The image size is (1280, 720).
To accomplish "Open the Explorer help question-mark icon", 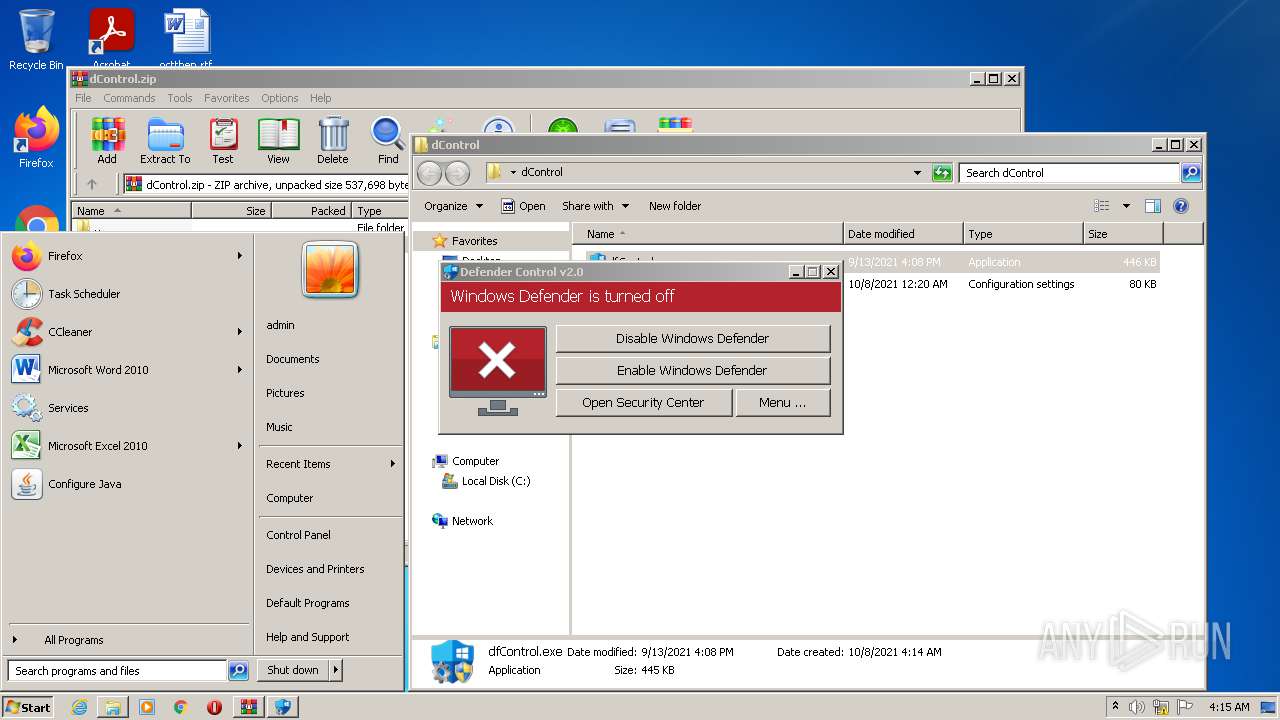I will click(1180, 206).
